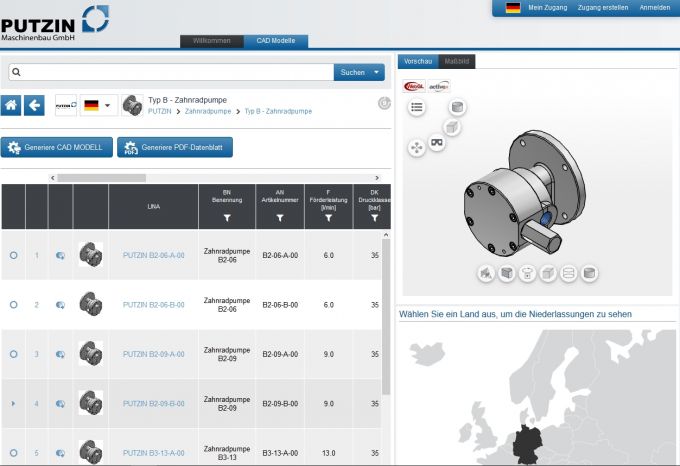This screenshot has height=466, width=680.
Task: Open the Willkommen tab
Action: tap(211, 41)
